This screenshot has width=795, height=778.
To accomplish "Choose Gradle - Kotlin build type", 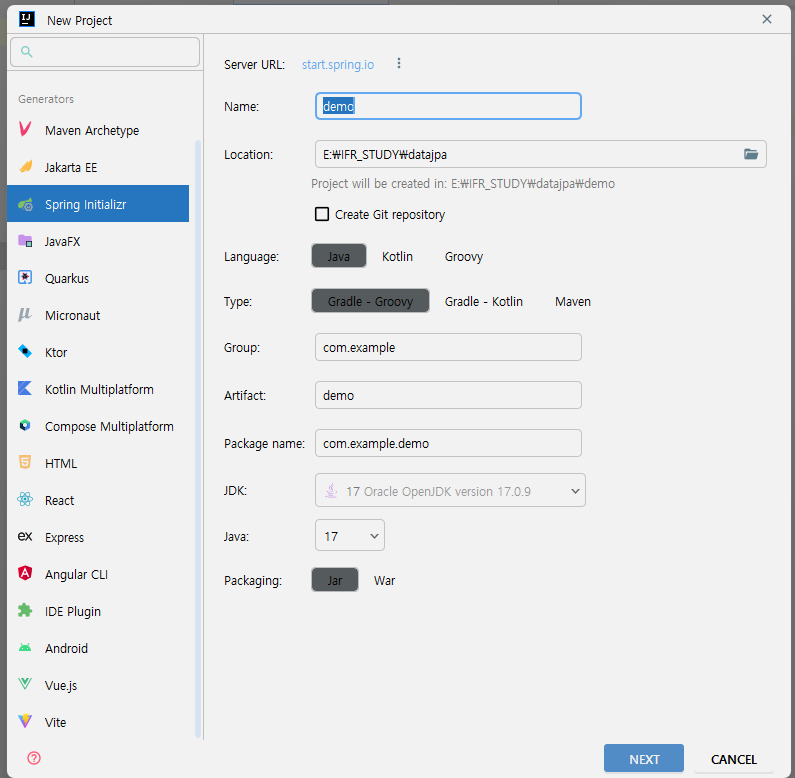I will [x=484, y=301].
